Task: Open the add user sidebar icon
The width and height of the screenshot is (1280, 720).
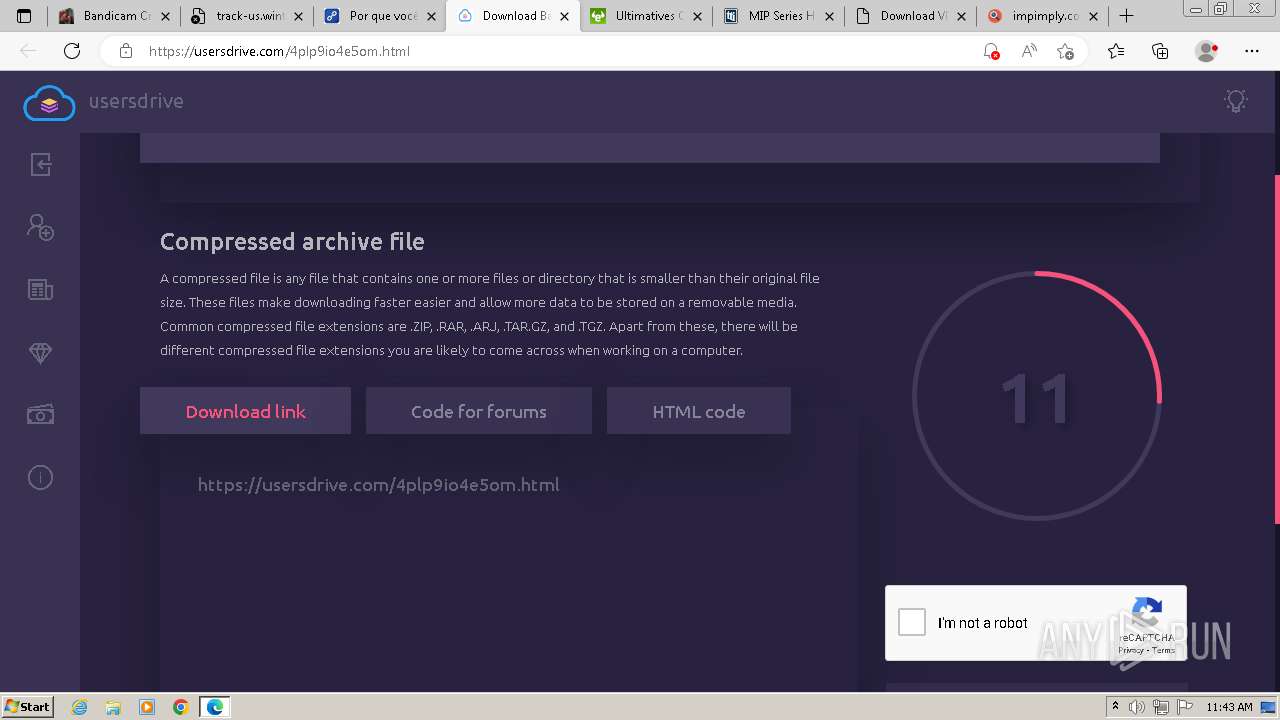Action: (x=40, y=227)
